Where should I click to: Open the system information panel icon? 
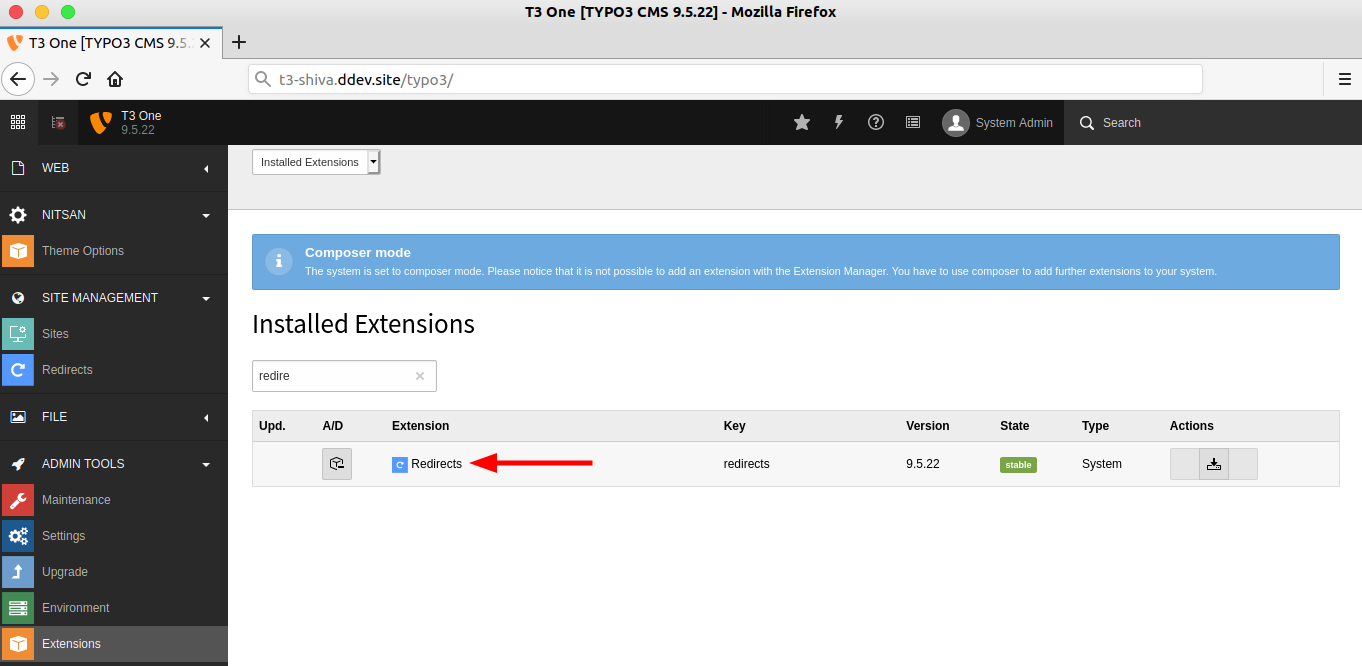912,122
